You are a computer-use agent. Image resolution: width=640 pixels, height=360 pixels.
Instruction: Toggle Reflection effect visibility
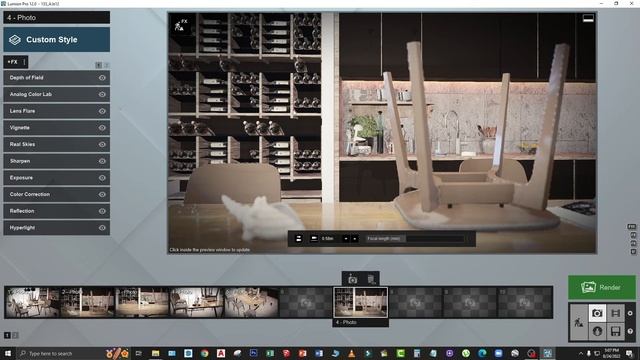click(102, 211)
